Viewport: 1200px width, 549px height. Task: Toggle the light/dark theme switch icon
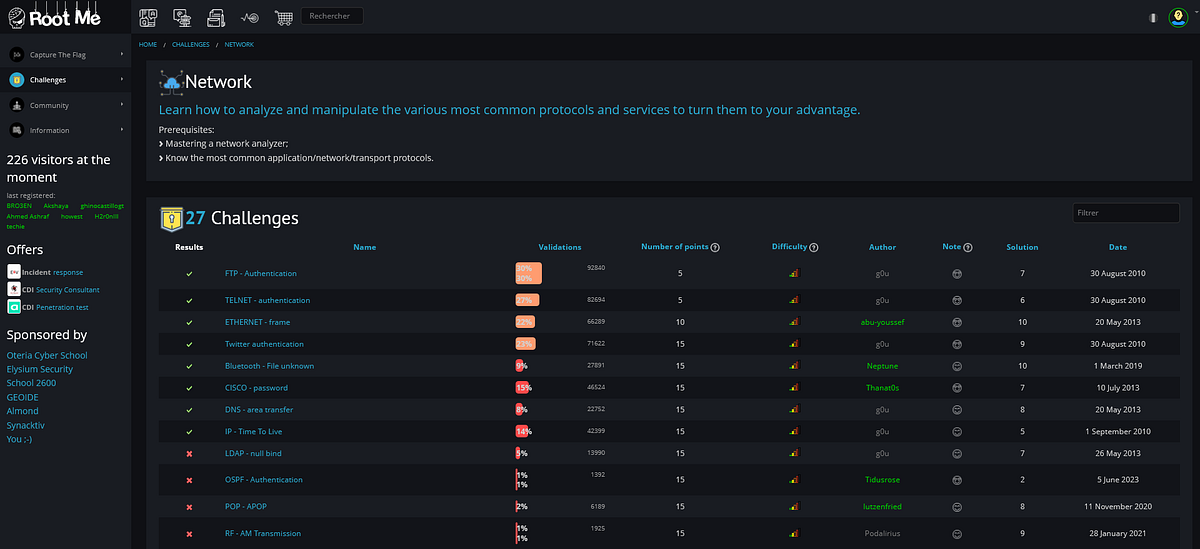point(1152,17)
